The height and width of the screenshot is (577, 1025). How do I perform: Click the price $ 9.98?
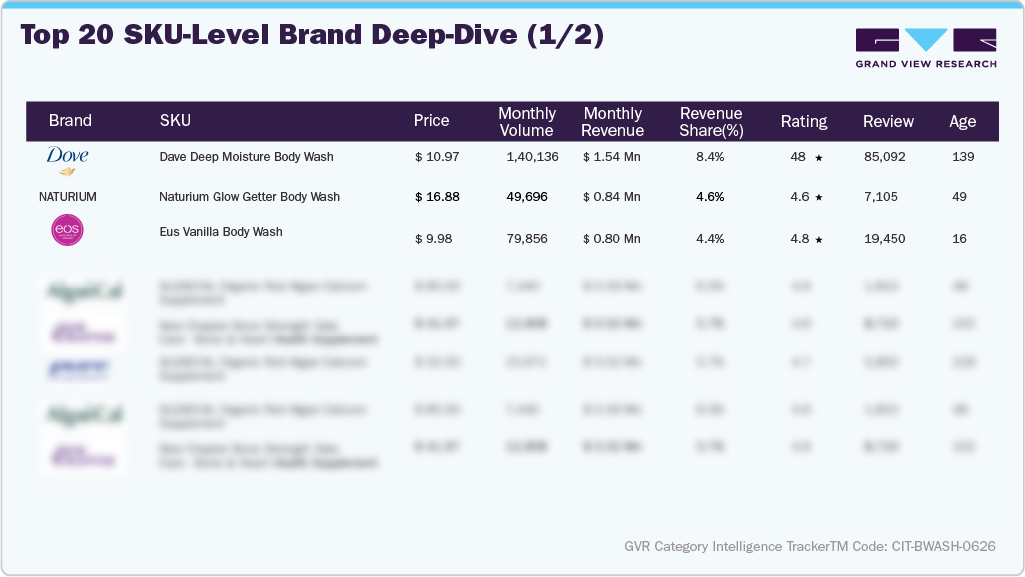click(x=433, y=239)
